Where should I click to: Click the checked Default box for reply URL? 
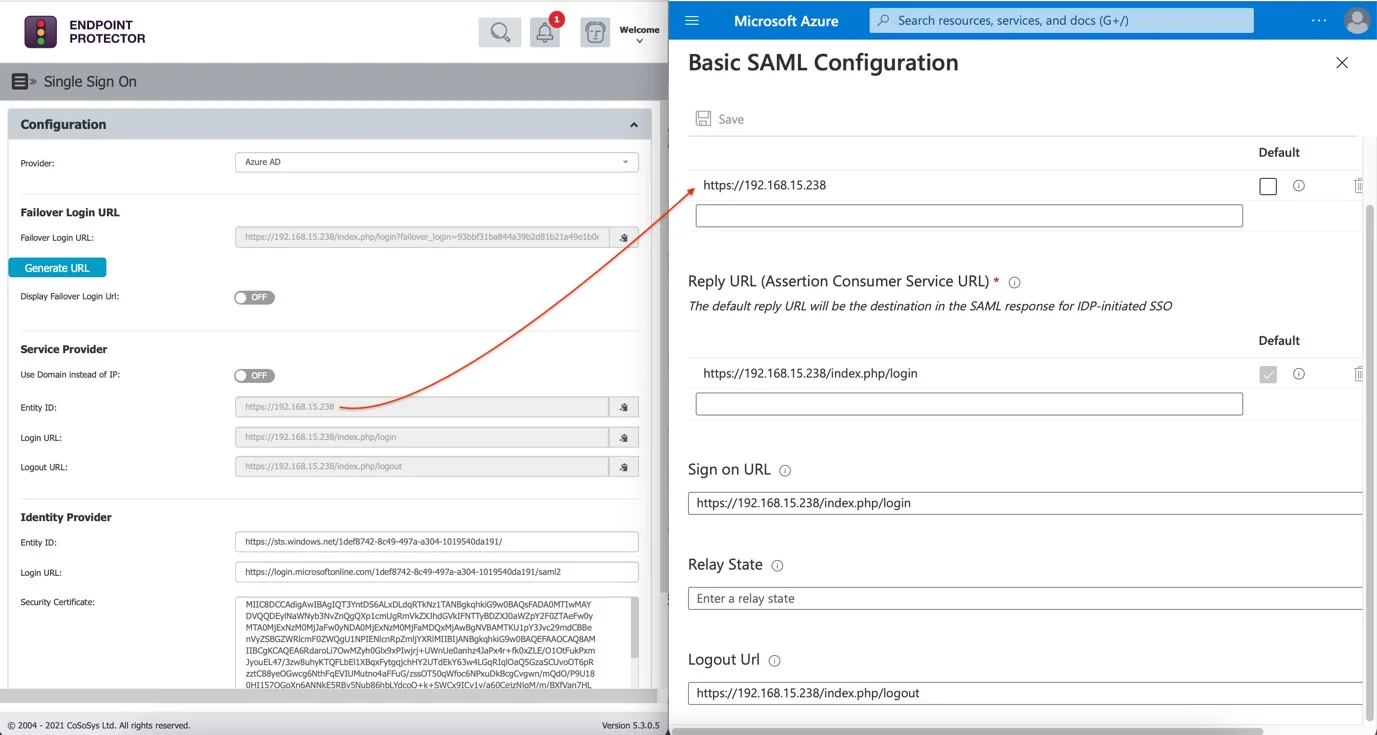1268,374
